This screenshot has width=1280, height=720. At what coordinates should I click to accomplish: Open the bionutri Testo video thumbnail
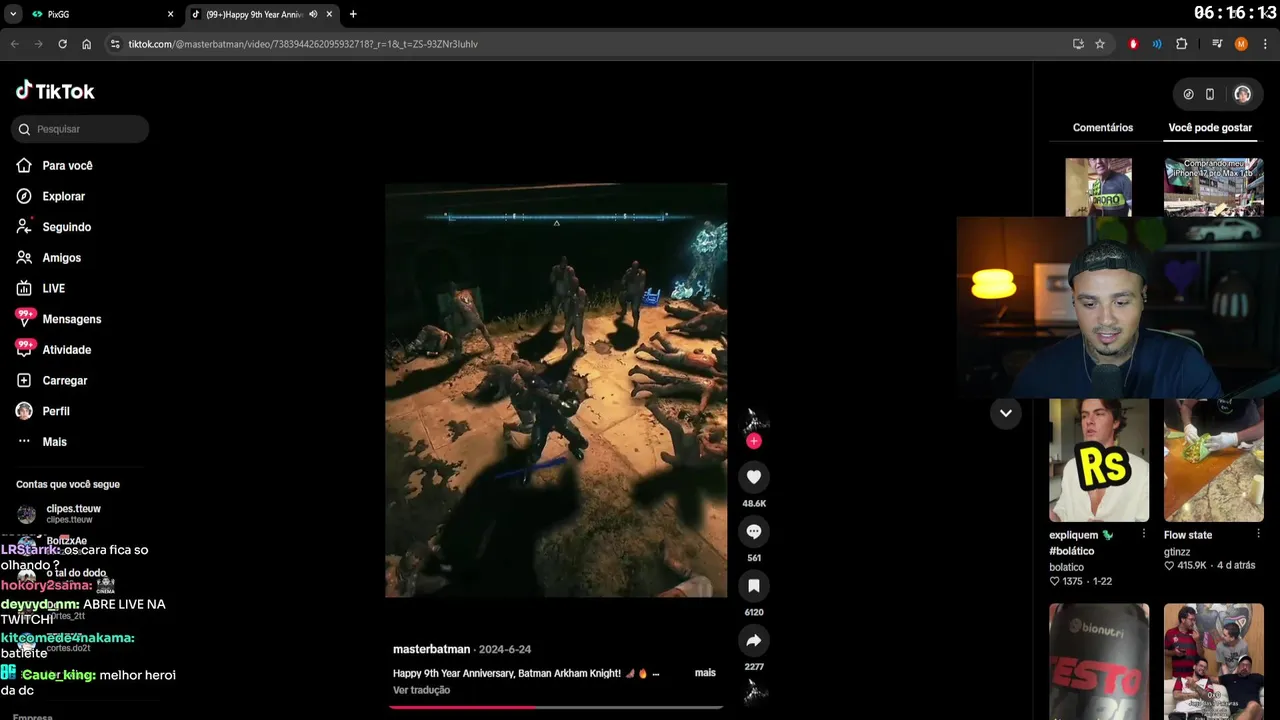pyautogui.click(x=1098, y=661)
